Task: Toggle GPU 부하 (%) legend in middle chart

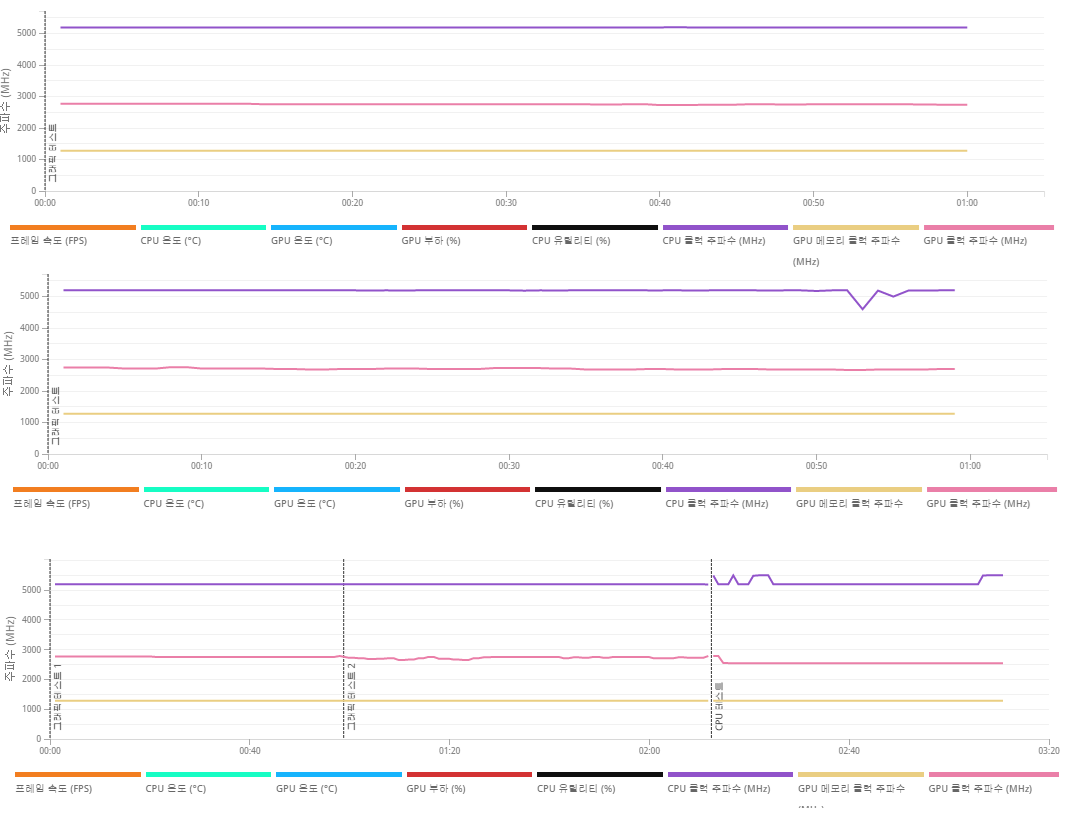Action: [x=434, y=504]
